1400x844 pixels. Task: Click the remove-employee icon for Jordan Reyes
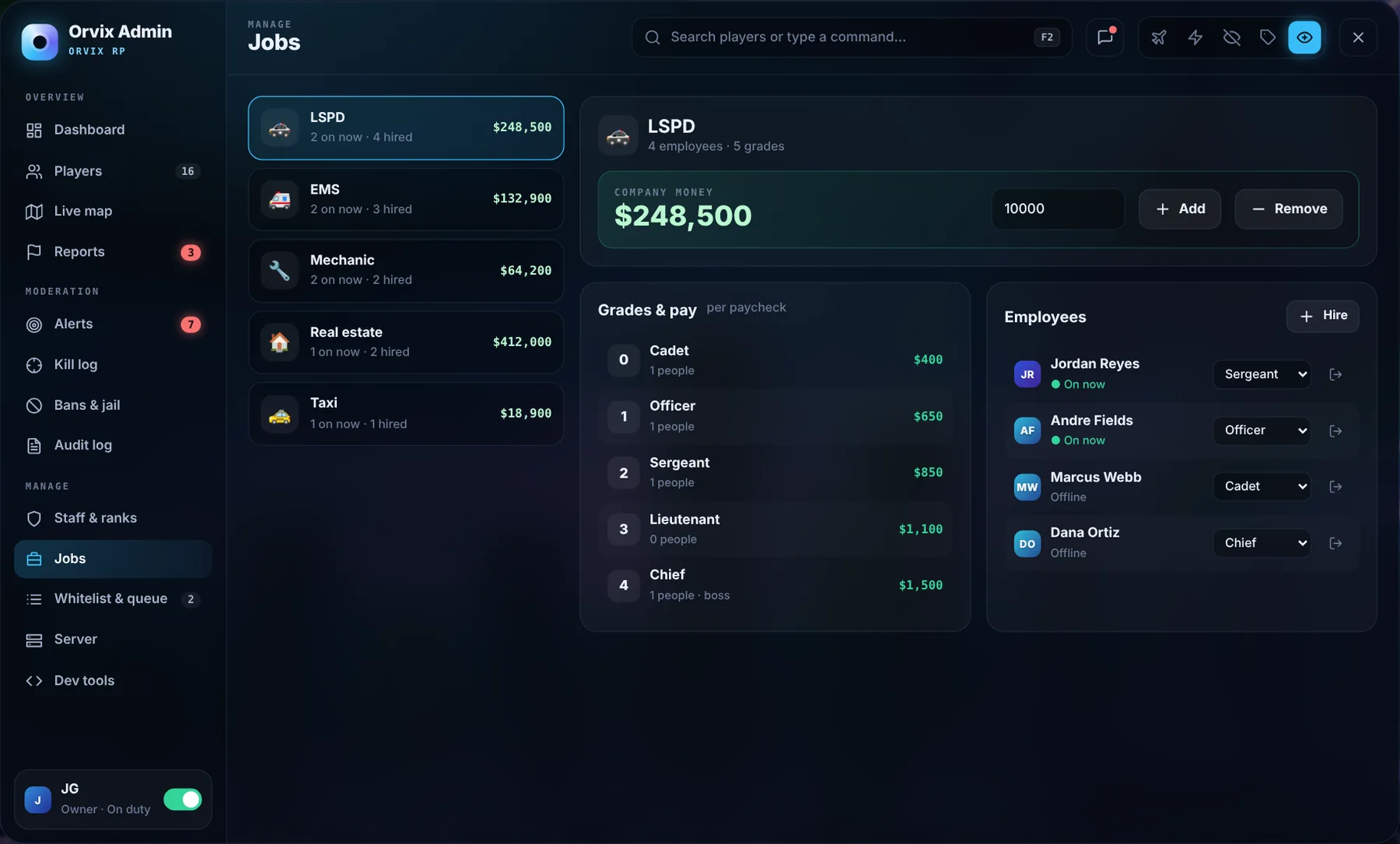[1335, 374]
